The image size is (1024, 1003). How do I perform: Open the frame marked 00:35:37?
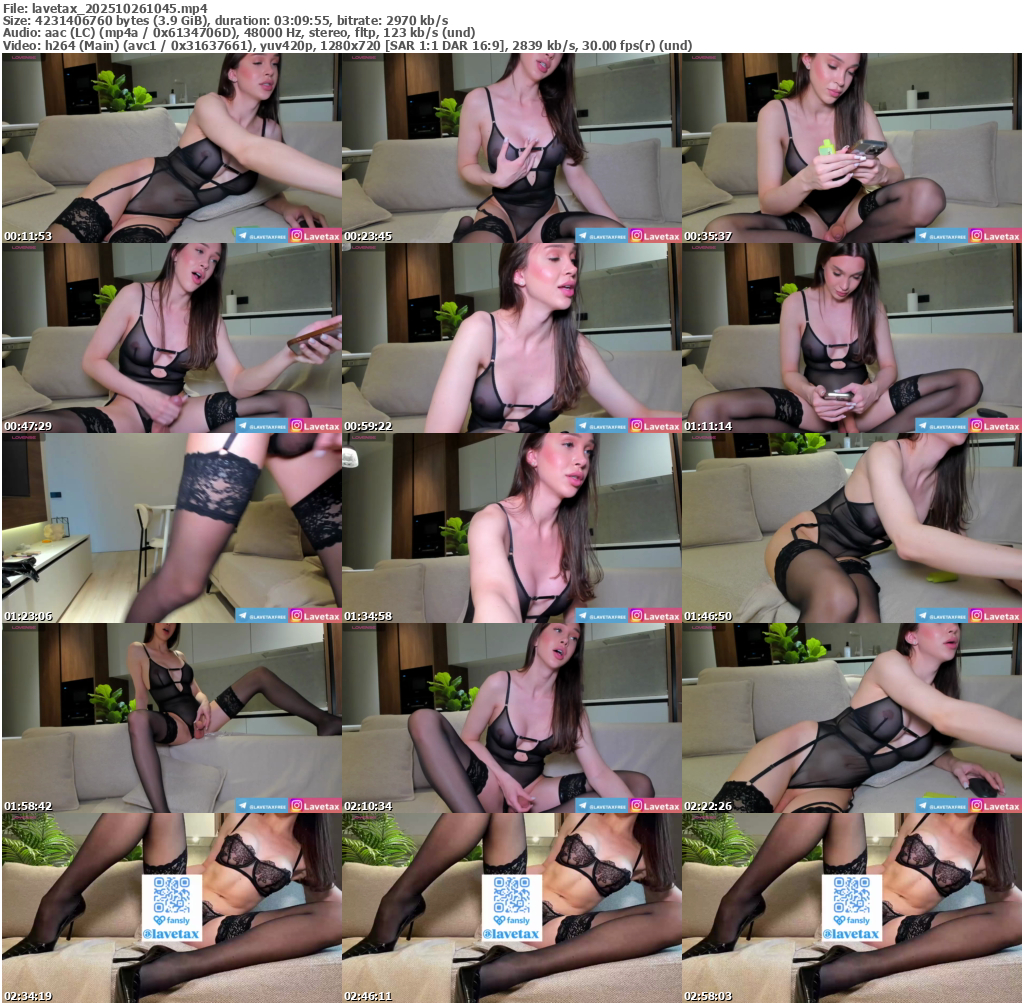(852, 148)
